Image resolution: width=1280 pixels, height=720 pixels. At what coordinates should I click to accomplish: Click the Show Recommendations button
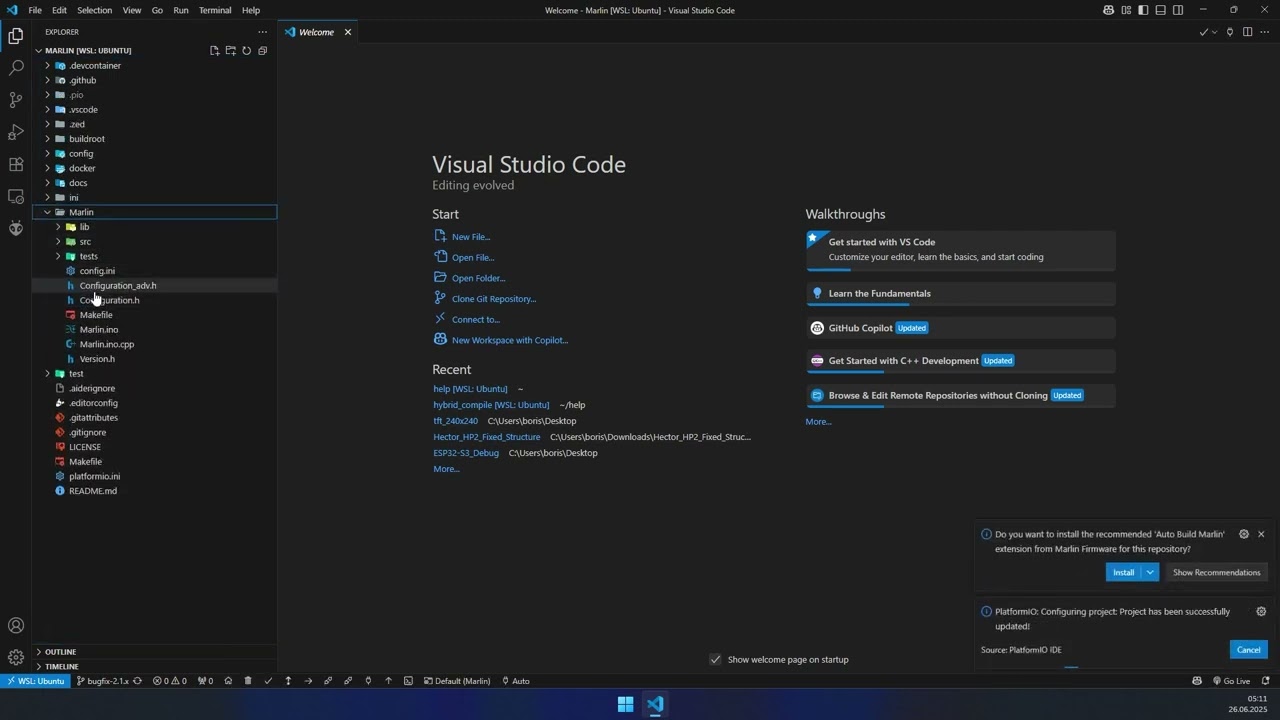(x=1216, y=572)
